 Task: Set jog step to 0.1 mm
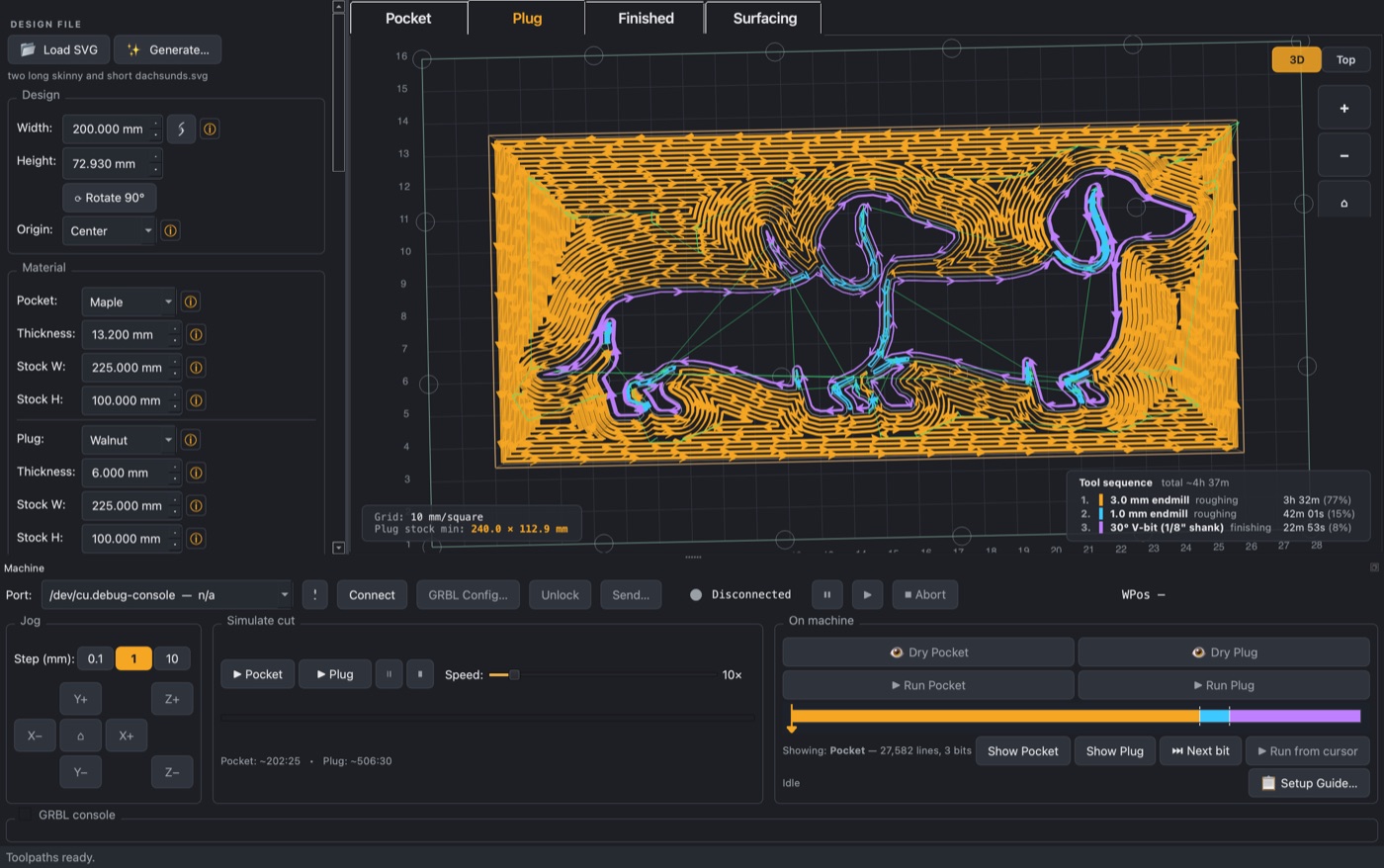click(x=95, y=658)
